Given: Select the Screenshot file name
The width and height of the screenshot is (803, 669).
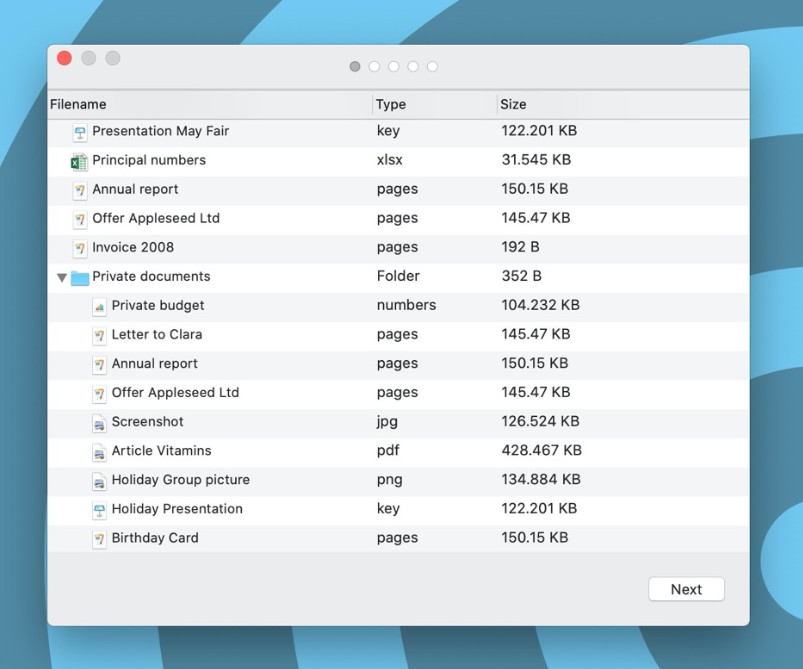Looking at the screenshot, I should click(x=147, y=422).
